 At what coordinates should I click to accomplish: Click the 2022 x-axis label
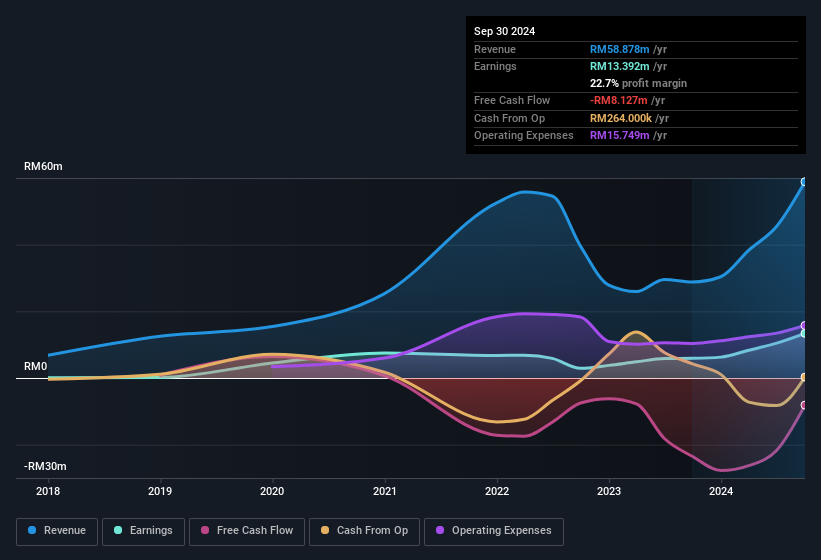(497, 491)
